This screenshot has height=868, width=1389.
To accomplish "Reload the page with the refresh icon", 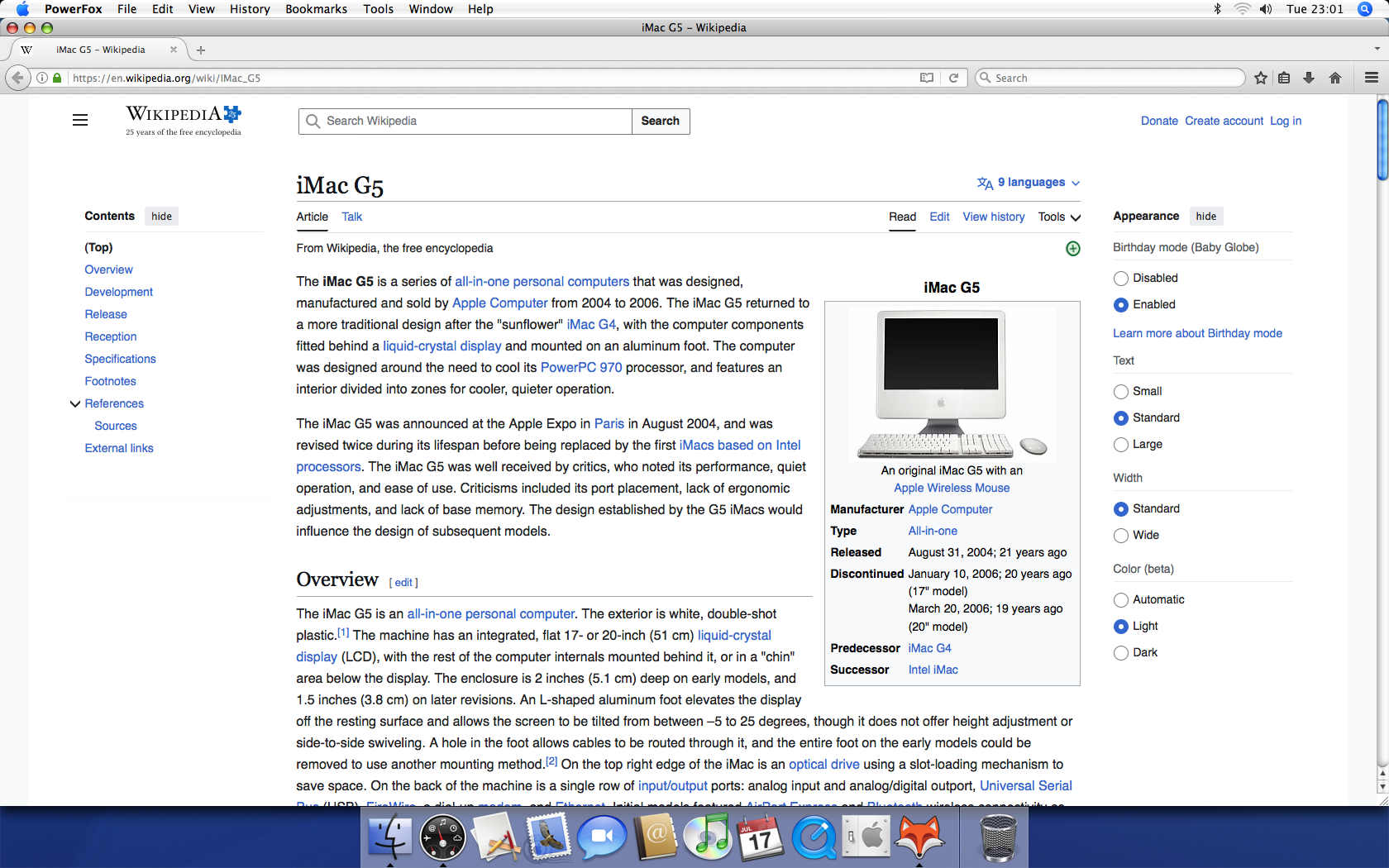I will pos(953,78).
